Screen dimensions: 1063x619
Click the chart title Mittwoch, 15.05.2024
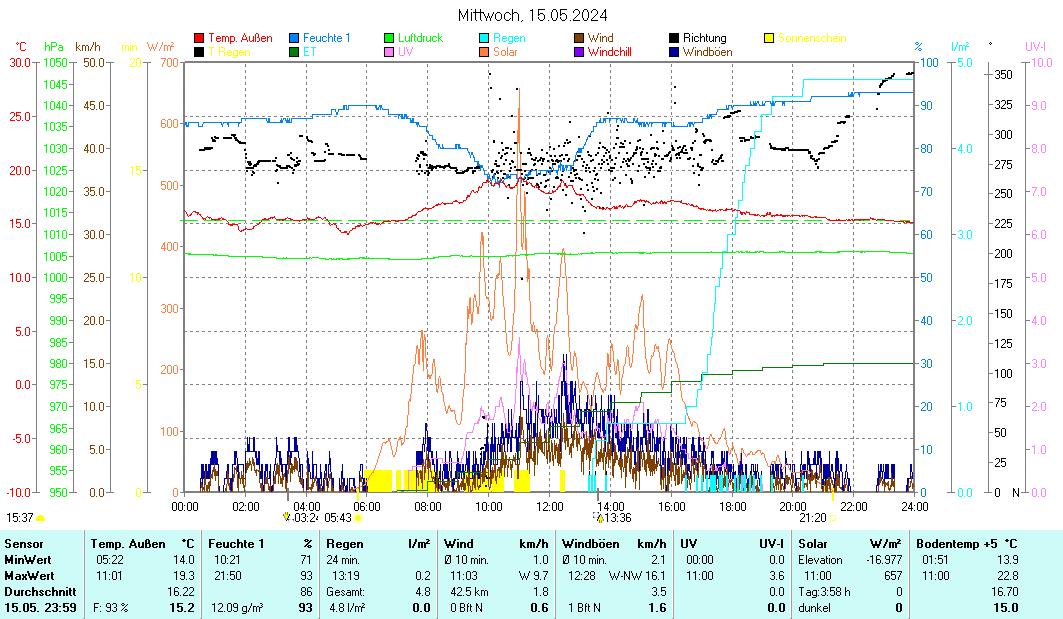tap(532, 15)
